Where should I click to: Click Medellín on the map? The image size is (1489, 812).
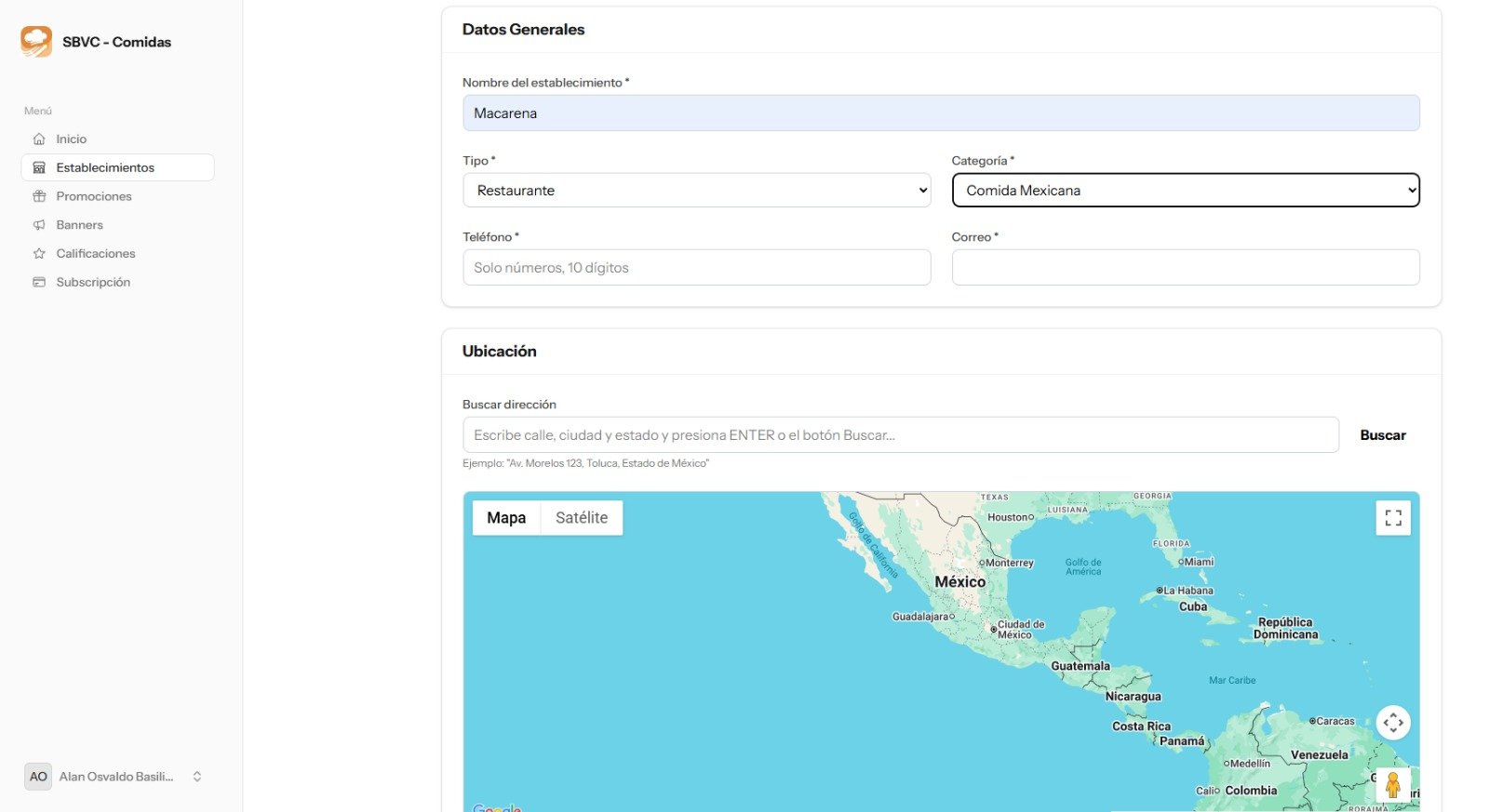click(1247, 764)
